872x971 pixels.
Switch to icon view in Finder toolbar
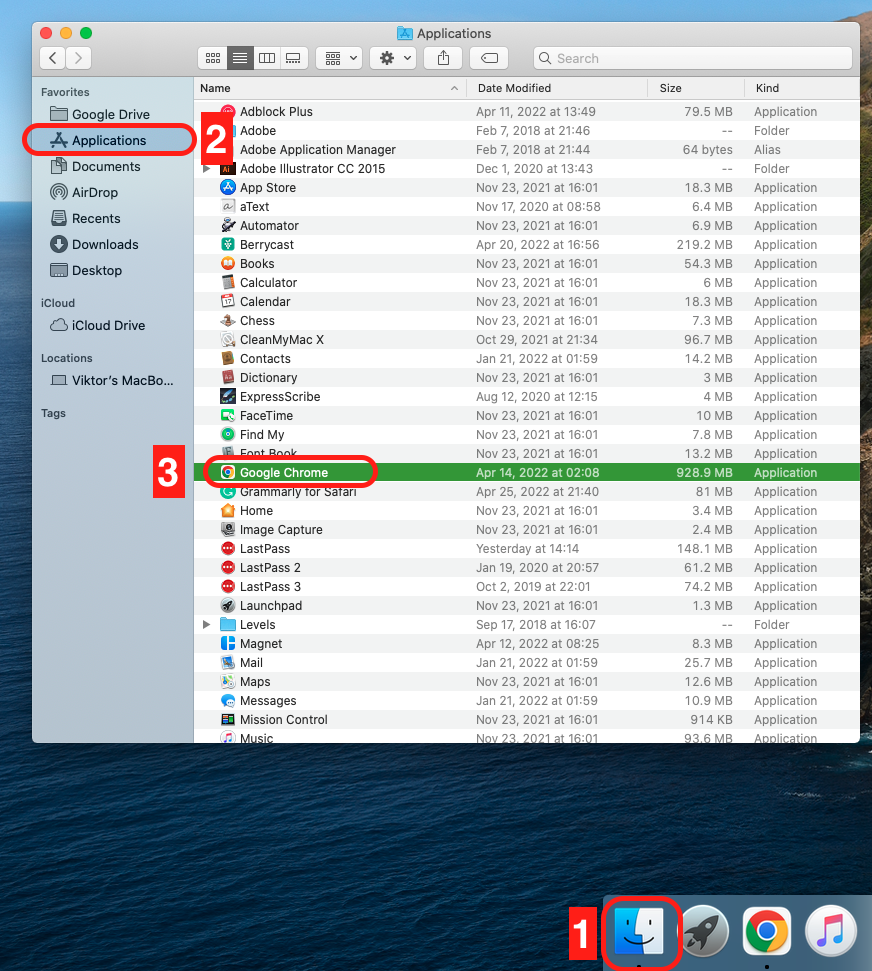212,58
